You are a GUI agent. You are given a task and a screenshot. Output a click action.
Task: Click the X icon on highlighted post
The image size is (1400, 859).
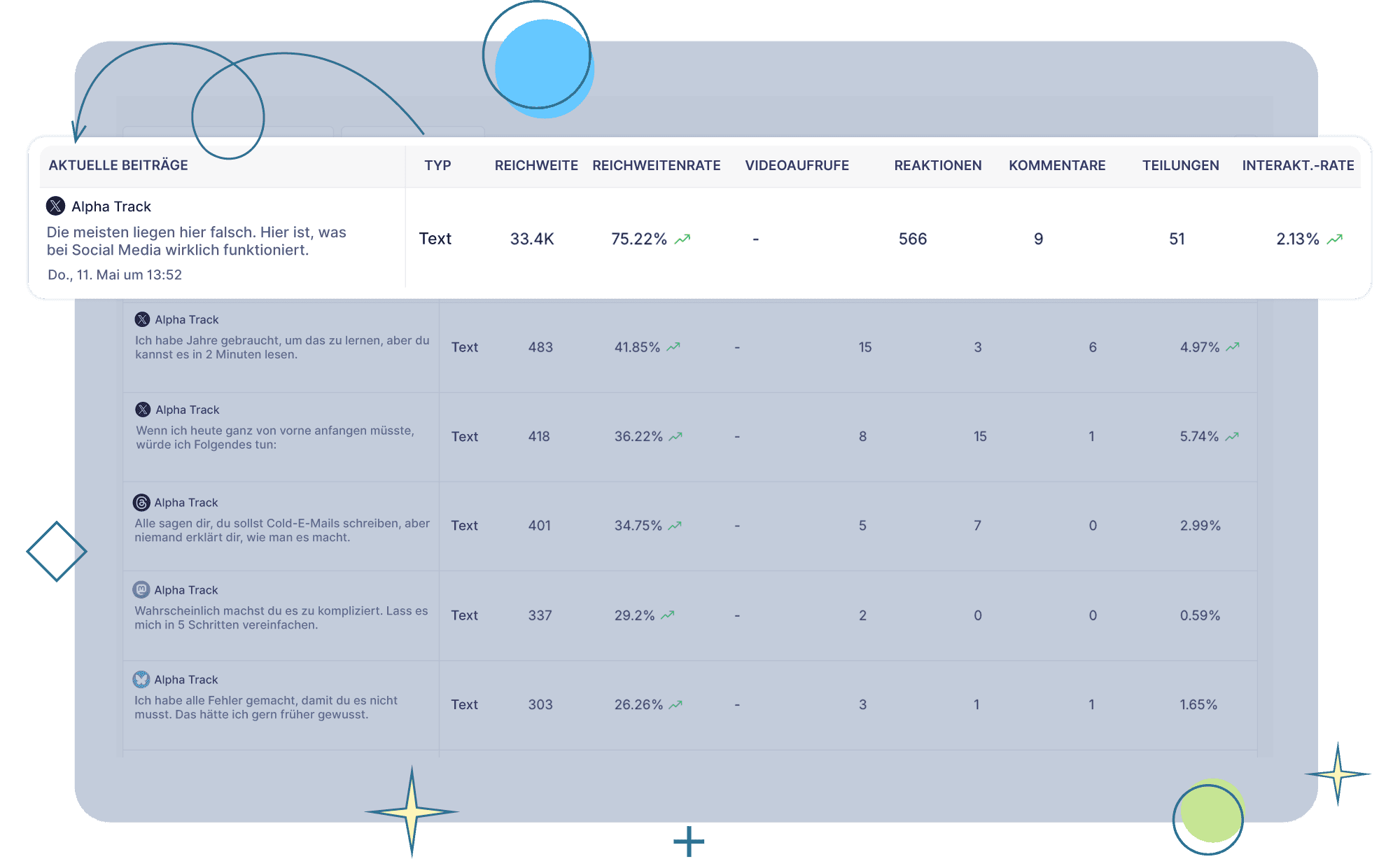pos(56,206)
